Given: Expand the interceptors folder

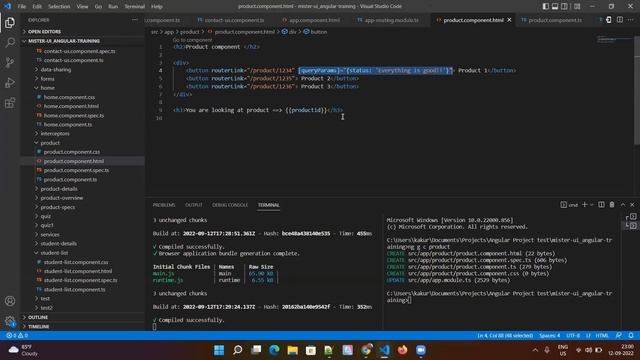Looking at the screenshot, I should pyautogui.click(x=55, y=133).
